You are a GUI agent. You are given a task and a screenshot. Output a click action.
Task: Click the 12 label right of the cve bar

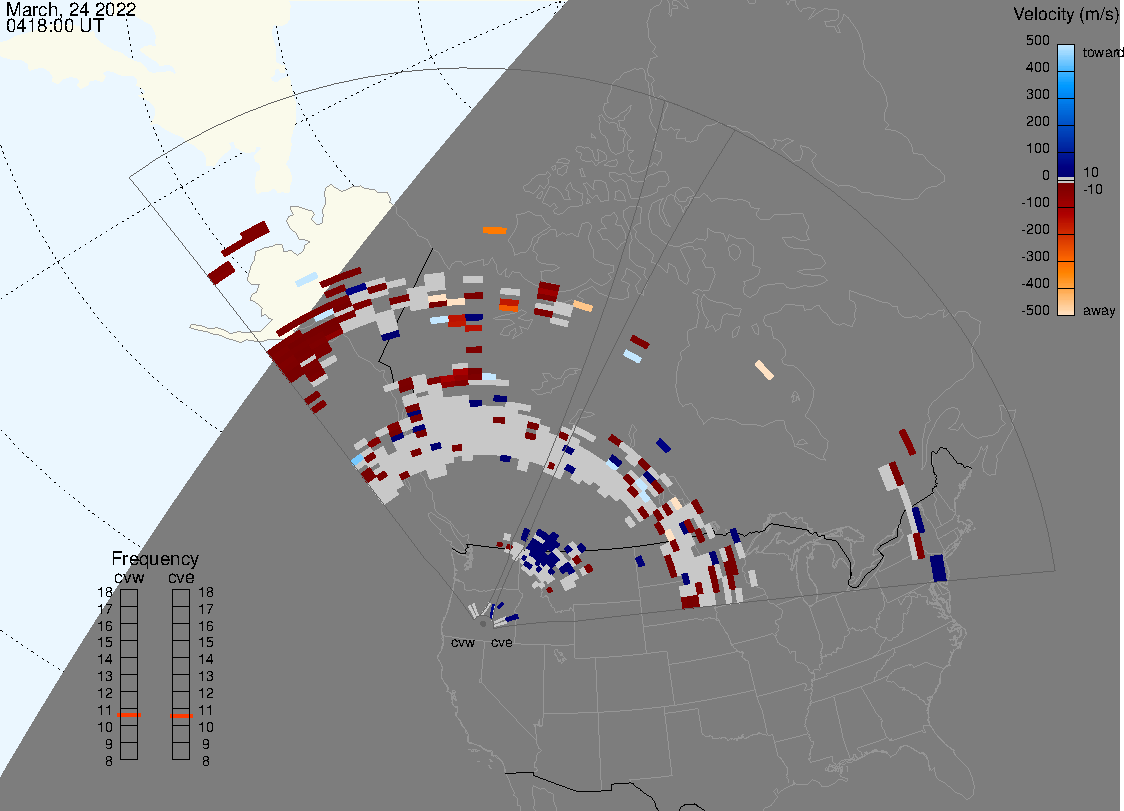pyautogui.click(x=206, y=693)
